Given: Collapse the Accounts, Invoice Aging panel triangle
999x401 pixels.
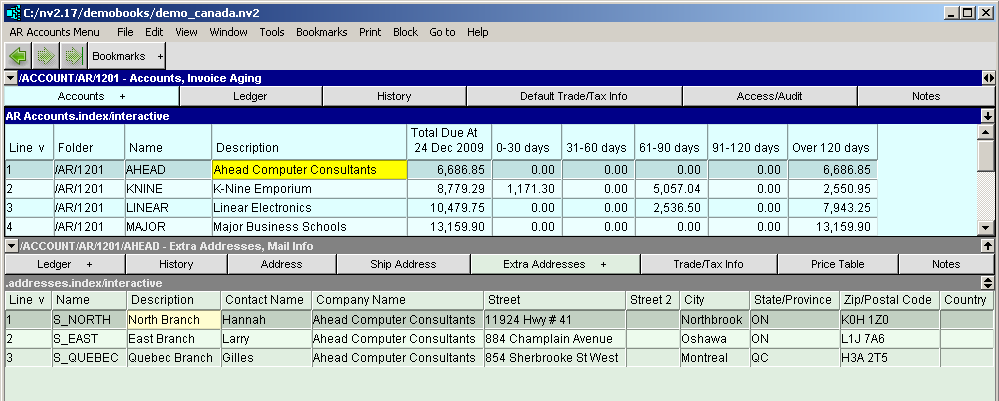Looking at the screenshot, I should point(10,77).
